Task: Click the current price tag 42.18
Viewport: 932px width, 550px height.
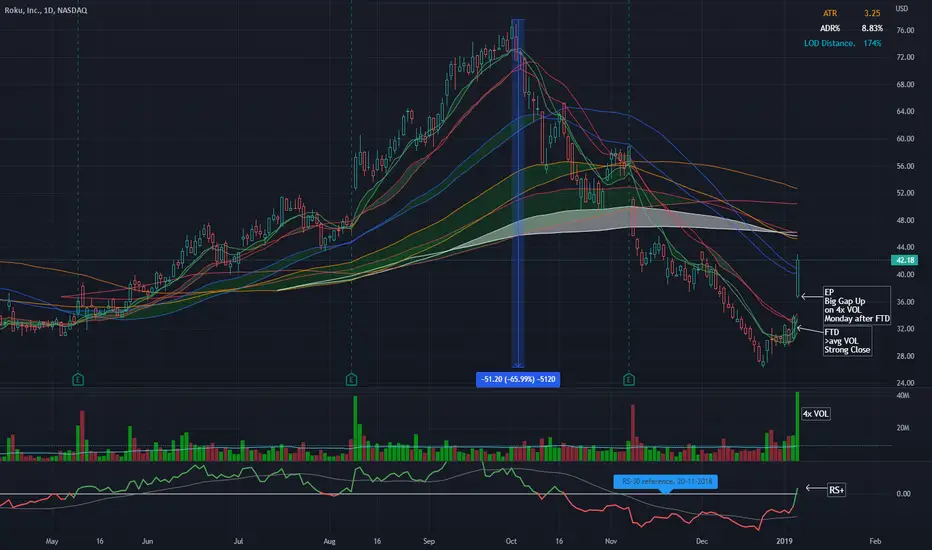Action: point(905,260)
